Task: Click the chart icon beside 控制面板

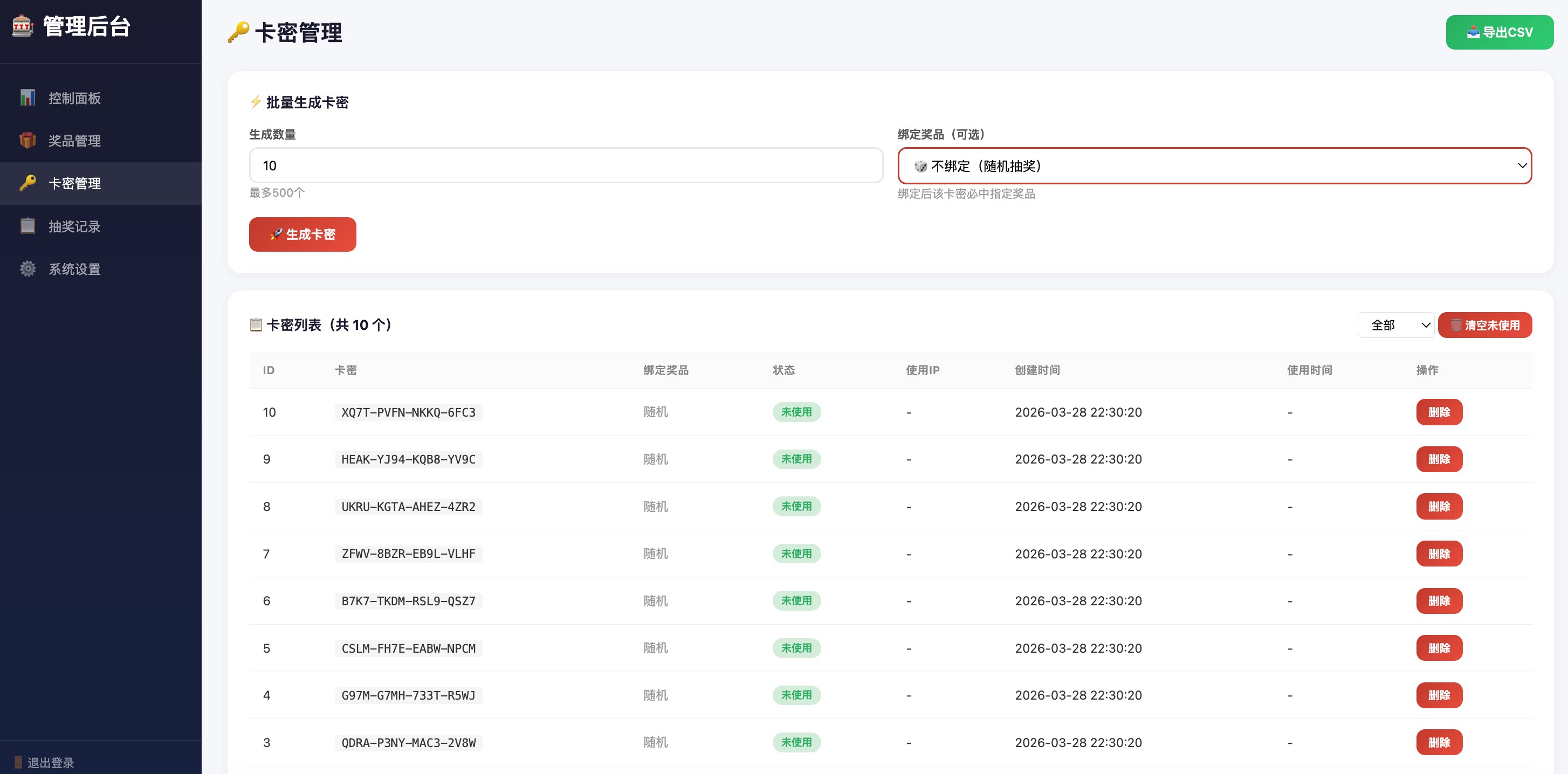Action: [x=27, y=98]
